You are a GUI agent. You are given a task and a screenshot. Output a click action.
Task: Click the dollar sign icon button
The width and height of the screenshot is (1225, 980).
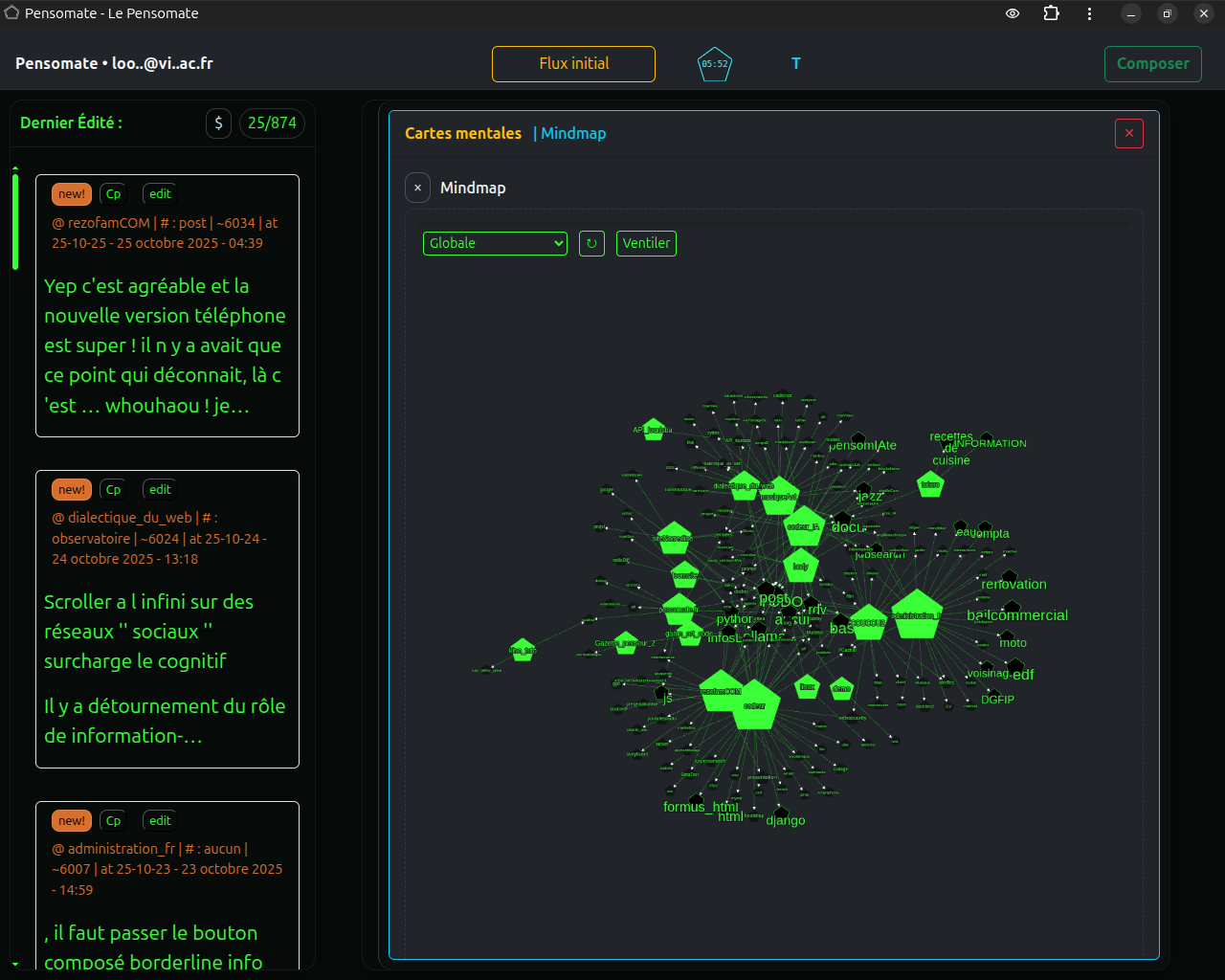coord(218,122)
